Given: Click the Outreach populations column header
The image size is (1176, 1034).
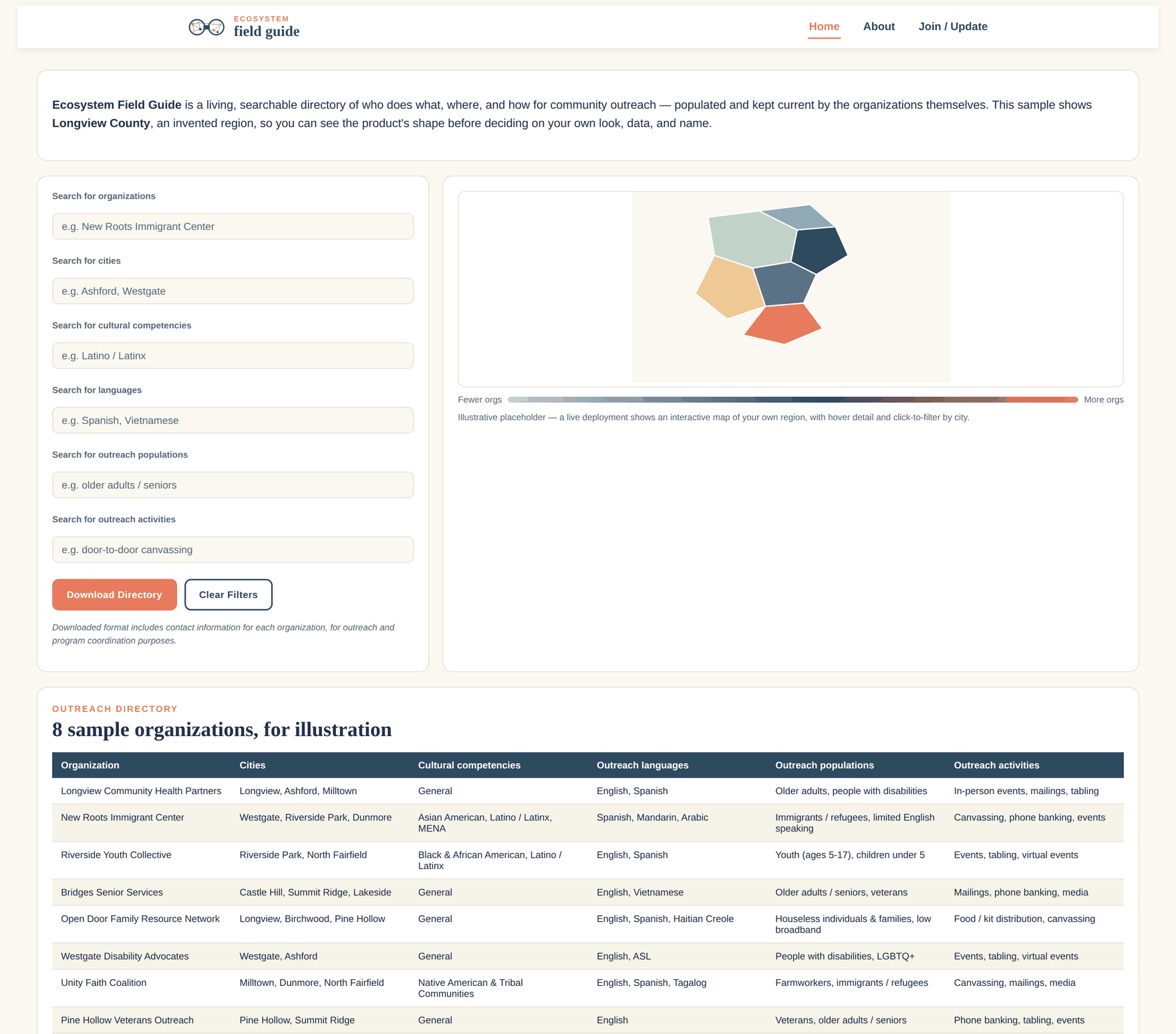Looking at the screenshot, I should click(x=825, y=765).
